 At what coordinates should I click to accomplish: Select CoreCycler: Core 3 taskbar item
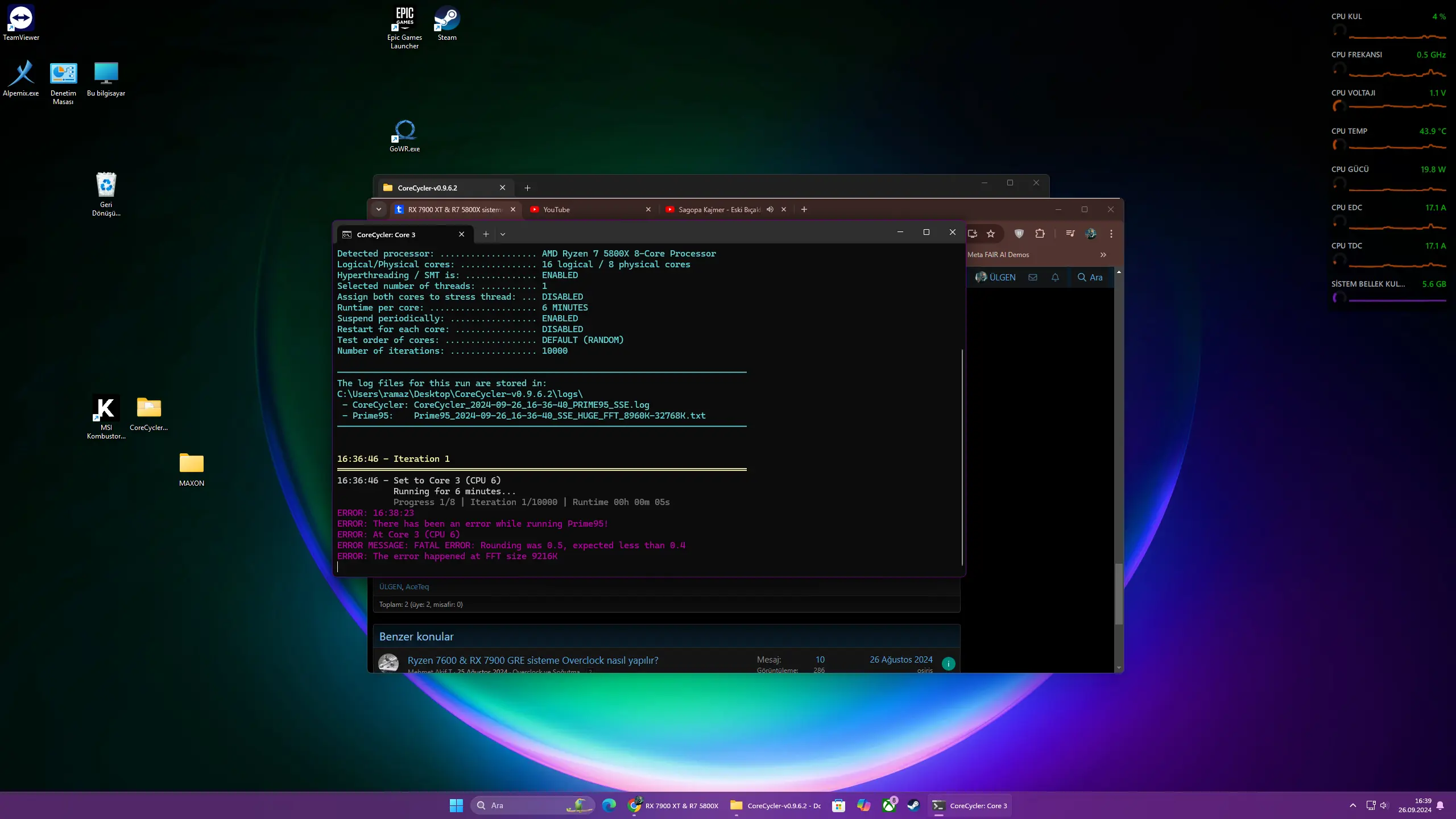(970, 805)
